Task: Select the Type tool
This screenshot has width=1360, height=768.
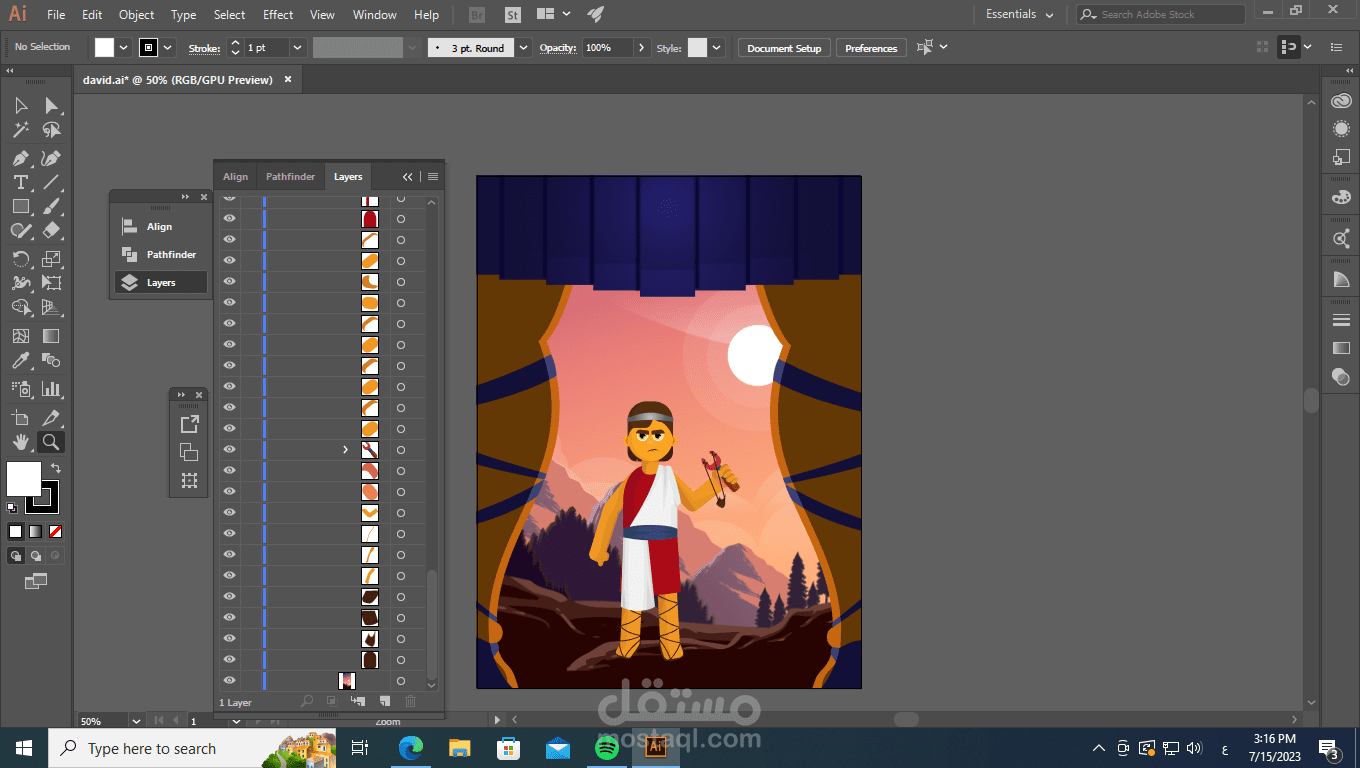Action: pyautogui.click(x=20, y=182)
